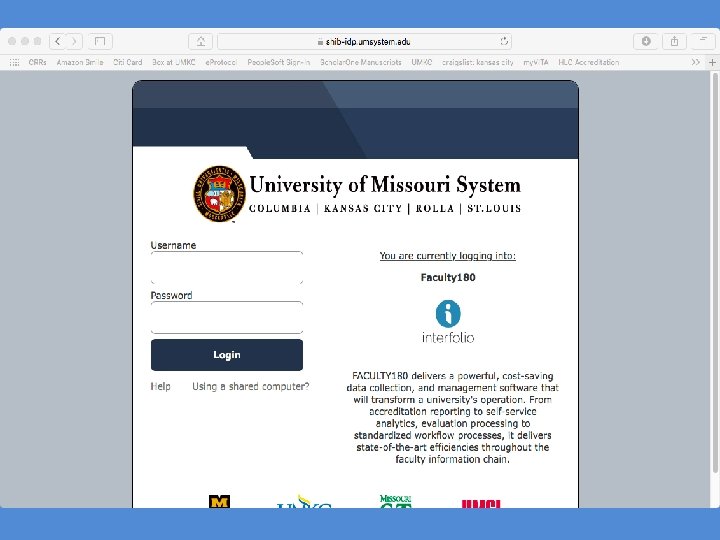
Task: Go back with the Safari back arrow
Action: click(58, 41)
